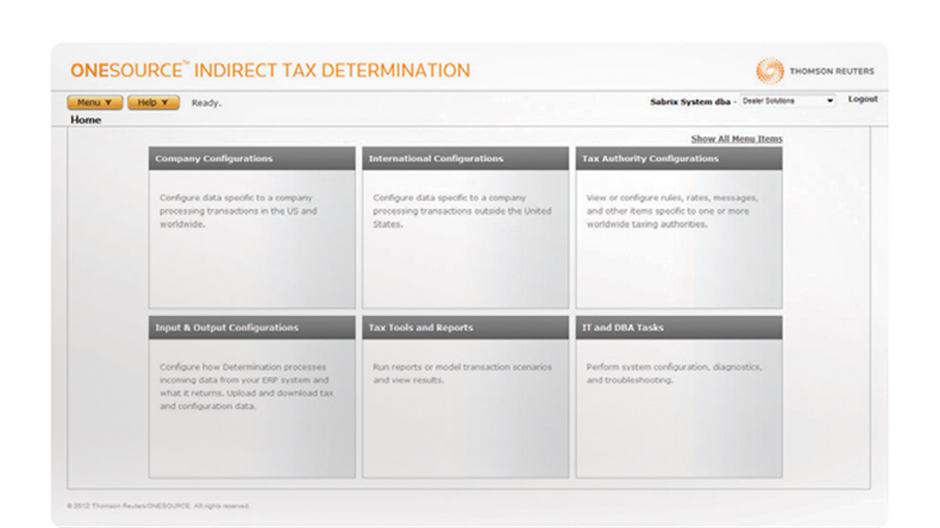Expand the Dealer Solutions company selector
The height and width of the screenshot is (528, 940).
(x=787, y=101)
